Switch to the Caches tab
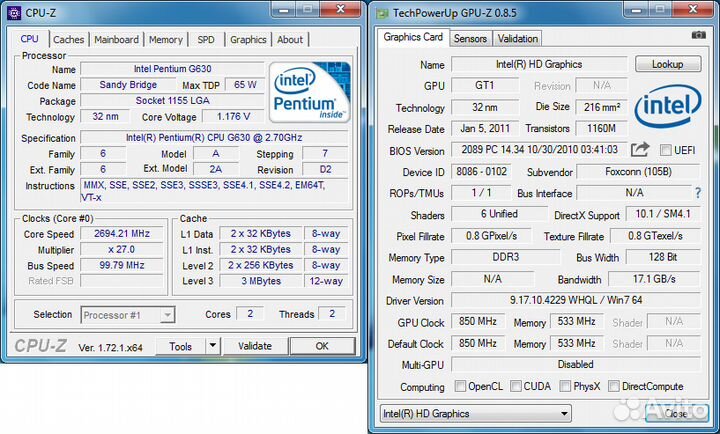720x434 pixels. pyautogui.click(x=68, y=40)
